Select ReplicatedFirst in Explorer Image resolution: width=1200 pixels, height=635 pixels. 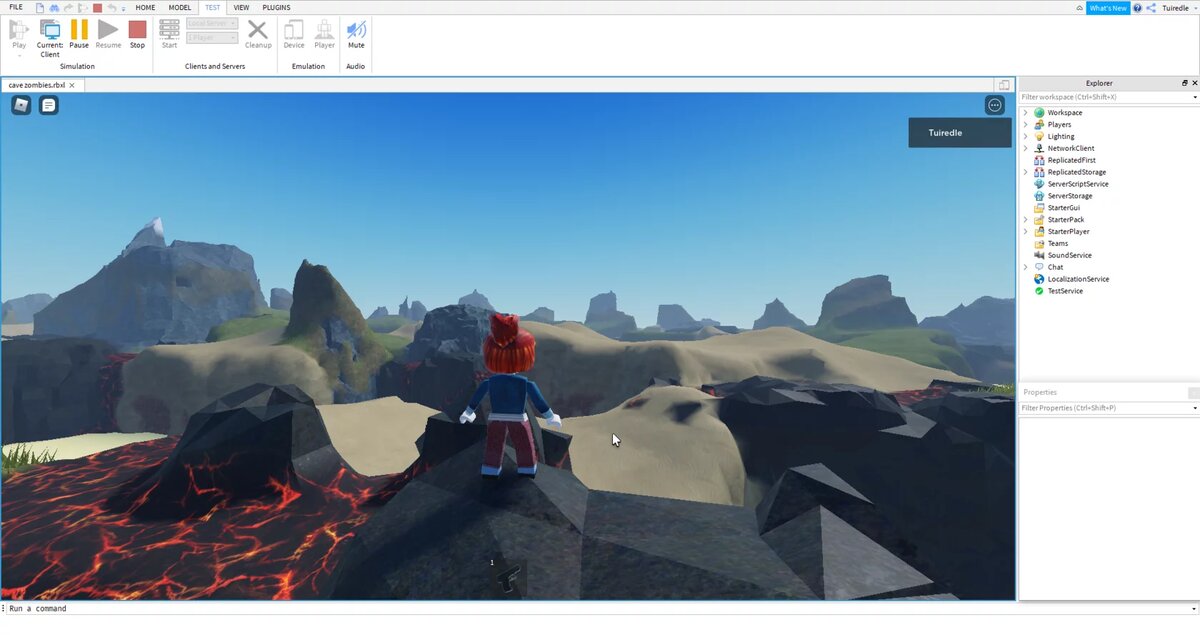tap(1072, 160)
